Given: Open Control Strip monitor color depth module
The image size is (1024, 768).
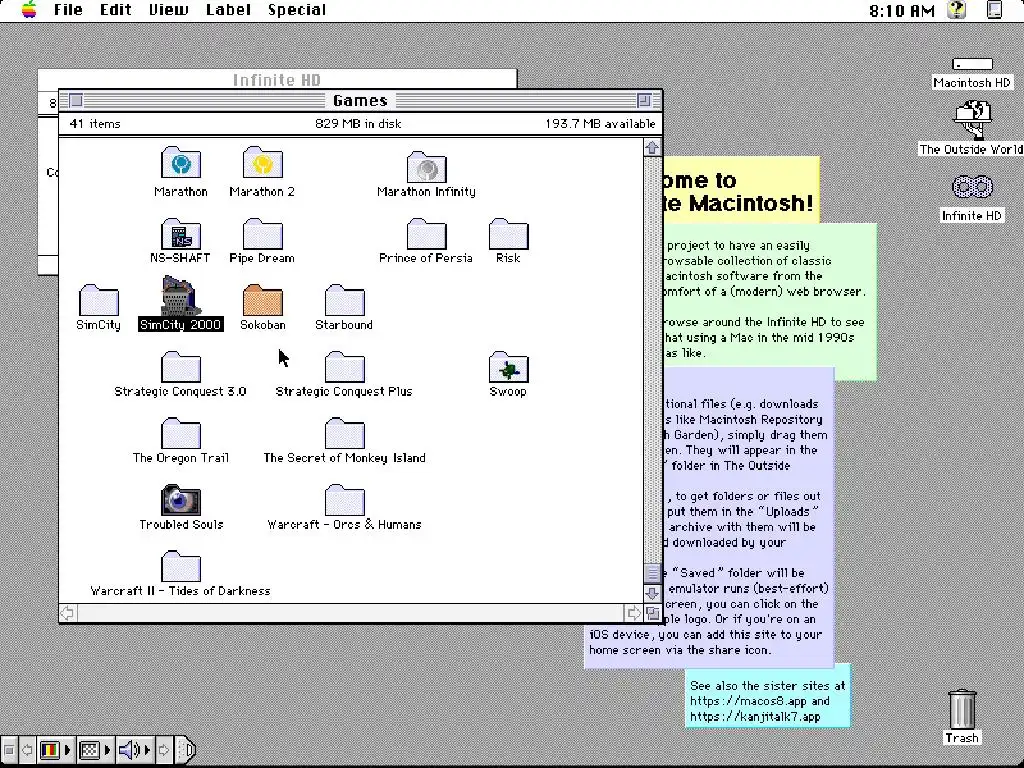Looking at the screenshot, I should pyautogui.click(x=55, y=750).
